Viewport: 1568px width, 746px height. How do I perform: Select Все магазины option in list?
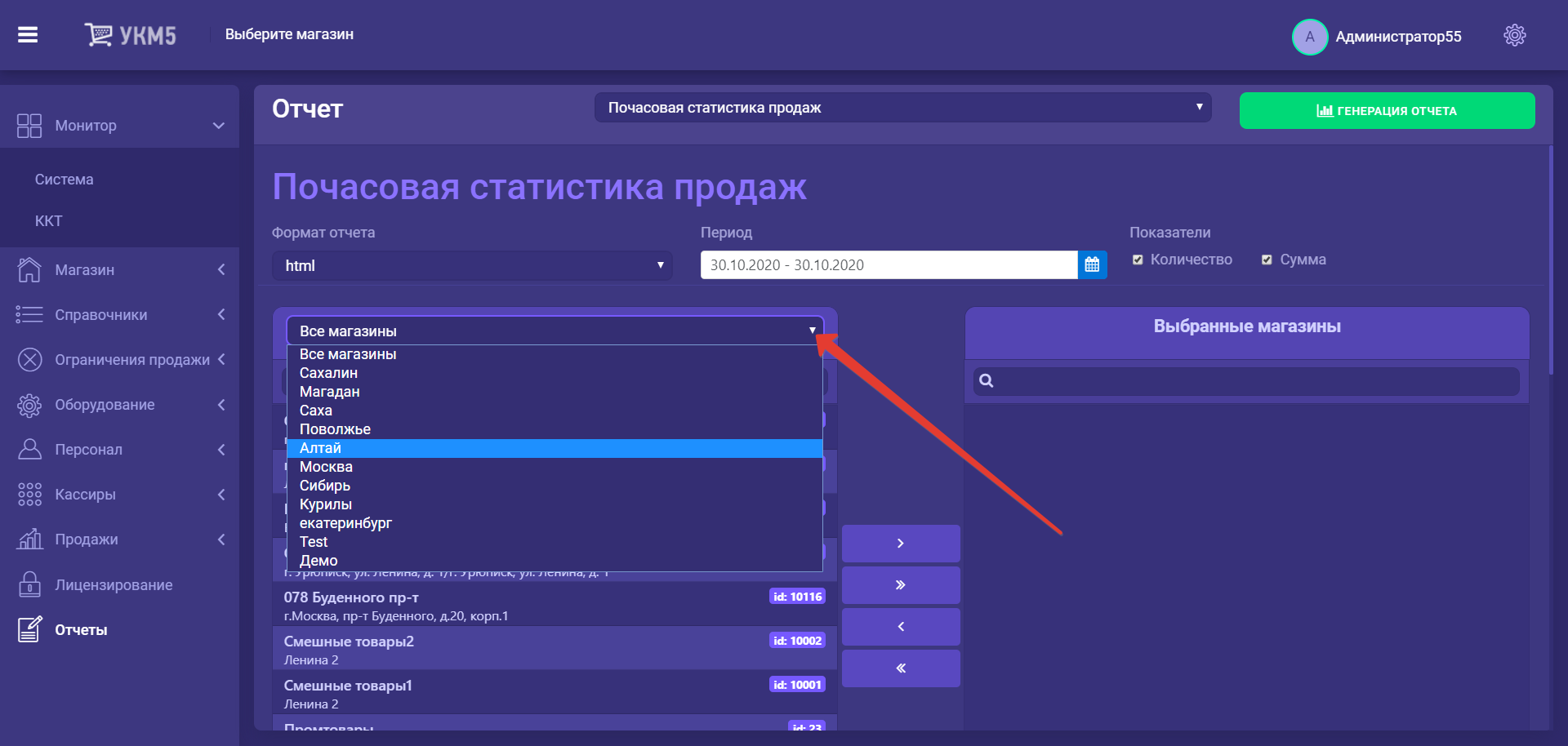tap(555, 354)
